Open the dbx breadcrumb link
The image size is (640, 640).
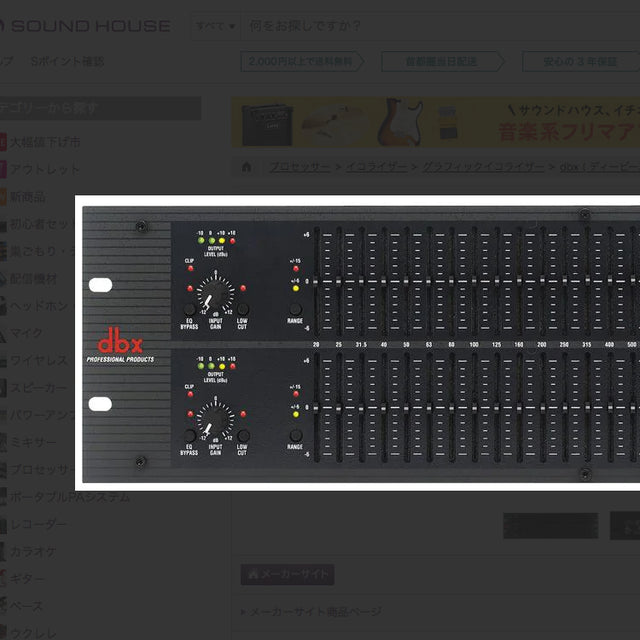tap(600, 167)
